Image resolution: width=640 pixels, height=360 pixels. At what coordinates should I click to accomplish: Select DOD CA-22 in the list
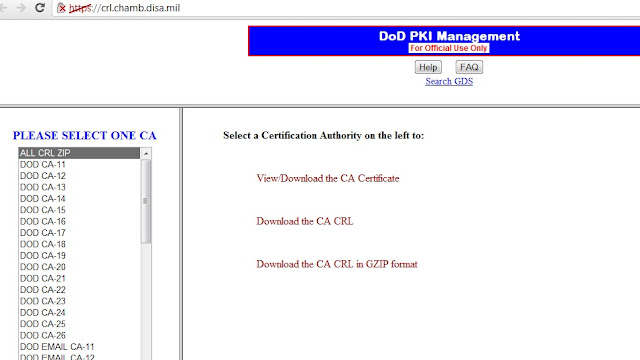pyautogui.click(x=79, y=290)
